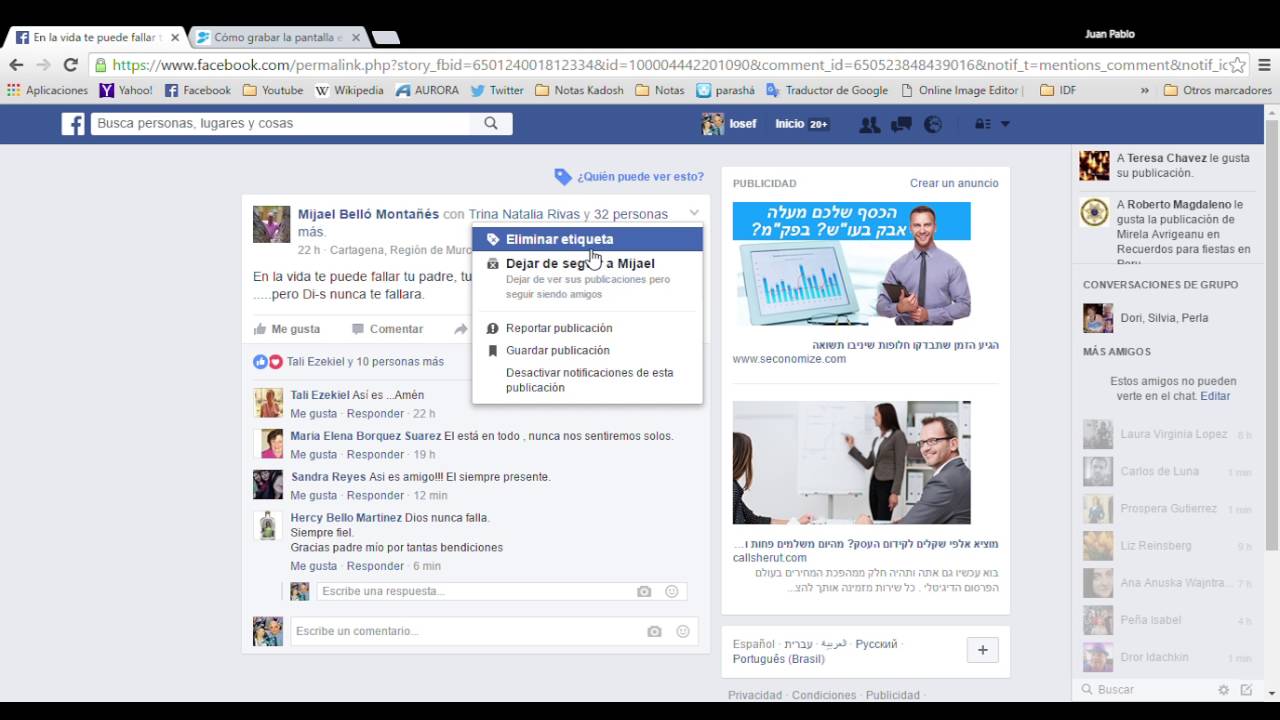The image size is (1280, 720).
Task: Open group chat Dori, Silvia, Perla
Action: click(1168, 318)
